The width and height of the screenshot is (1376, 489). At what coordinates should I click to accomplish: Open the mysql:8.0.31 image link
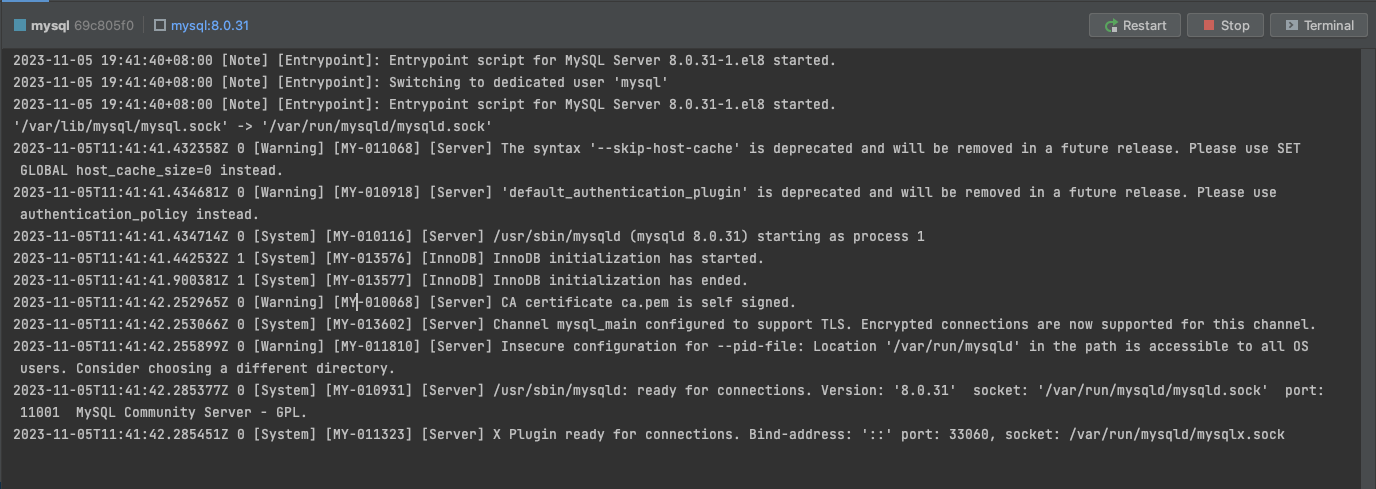click(x=210, y=25)
